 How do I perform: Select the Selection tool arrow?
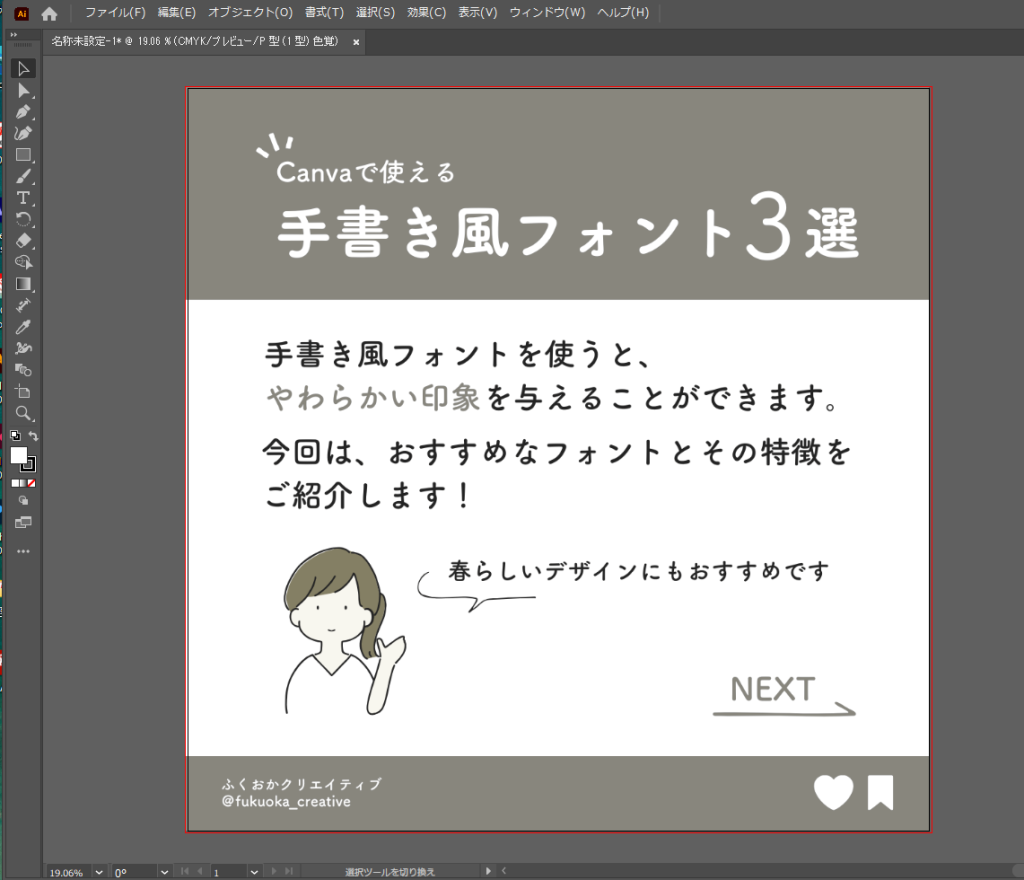tap(24, 69)
